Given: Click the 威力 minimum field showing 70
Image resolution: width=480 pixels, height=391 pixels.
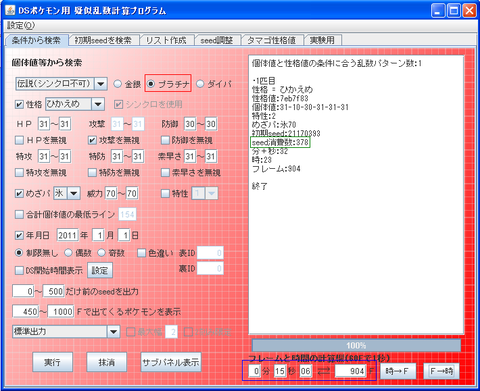Looking at the screenshot, I should click(x=111, y=193).
